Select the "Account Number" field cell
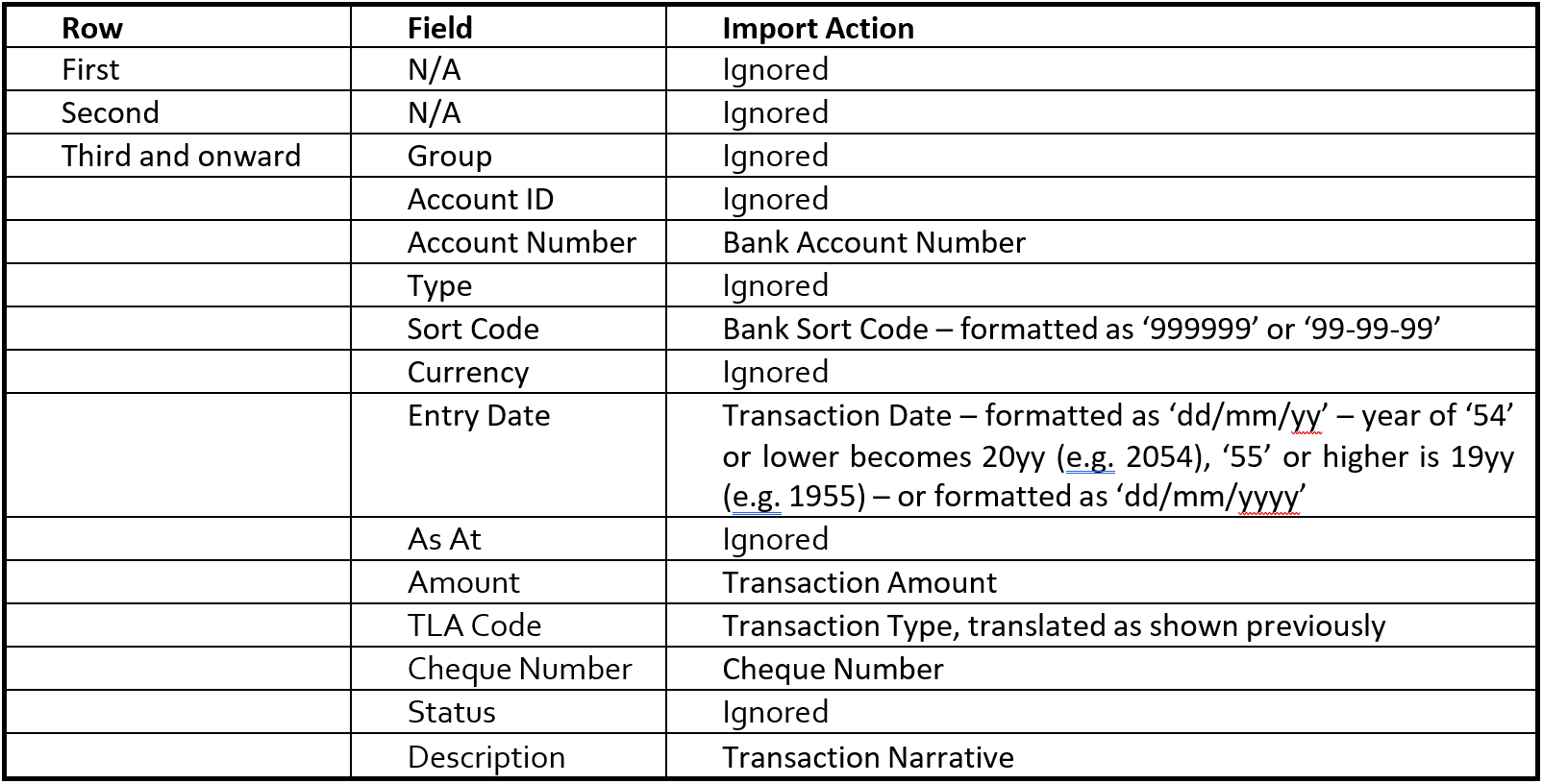Screen dimensions: 1543x784 [x=521, y=242]
